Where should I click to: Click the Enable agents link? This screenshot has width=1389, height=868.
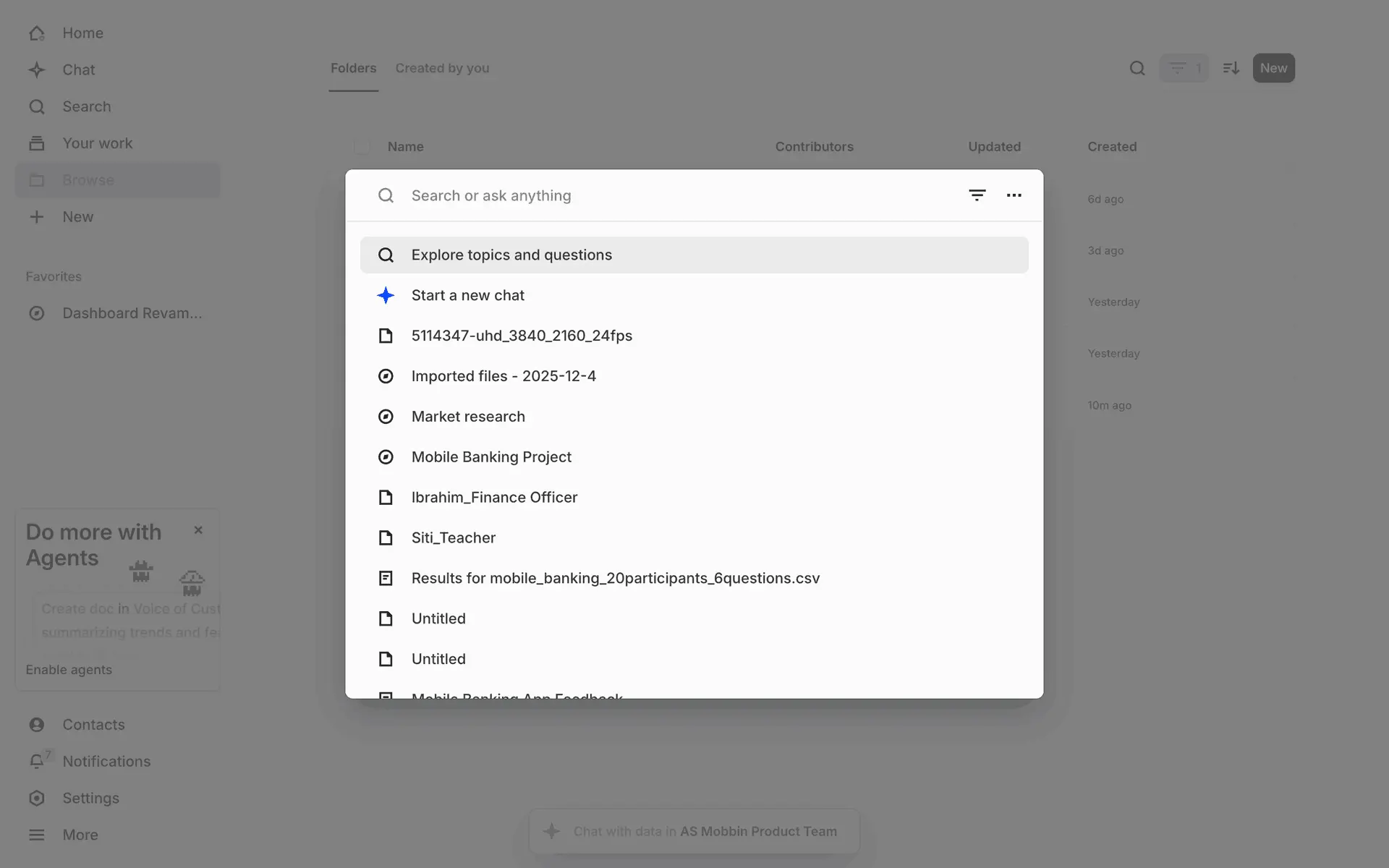coord(69,670)
